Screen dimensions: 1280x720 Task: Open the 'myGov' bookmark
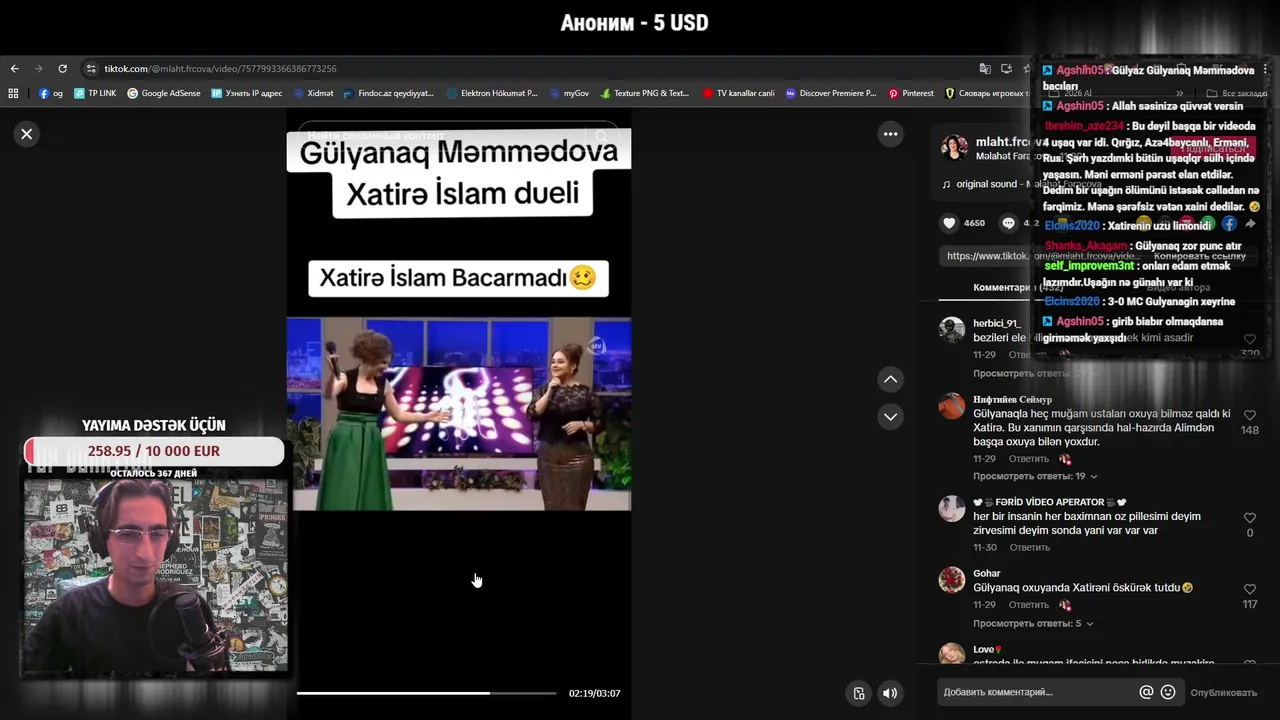[569, 93]
